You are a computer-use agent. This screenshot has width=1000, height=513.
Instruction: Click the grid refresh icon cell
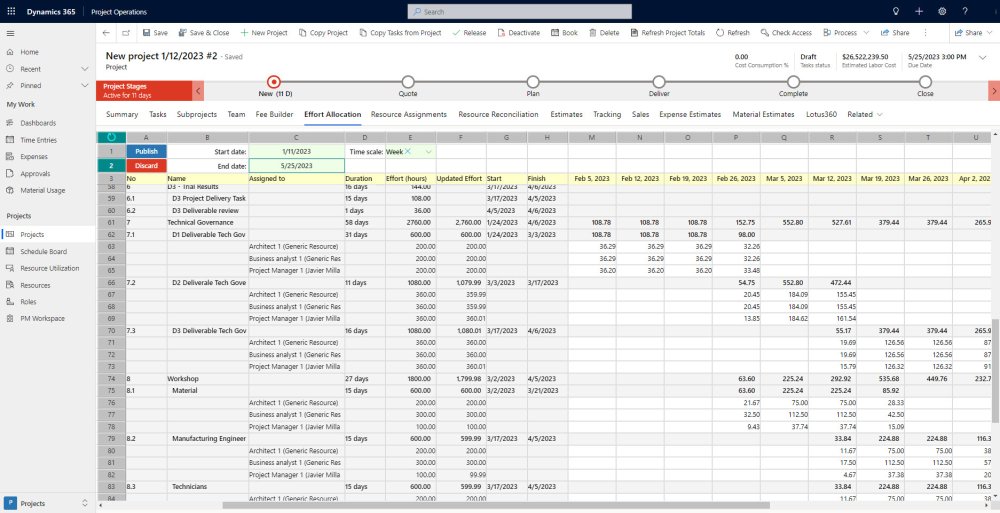112,137
